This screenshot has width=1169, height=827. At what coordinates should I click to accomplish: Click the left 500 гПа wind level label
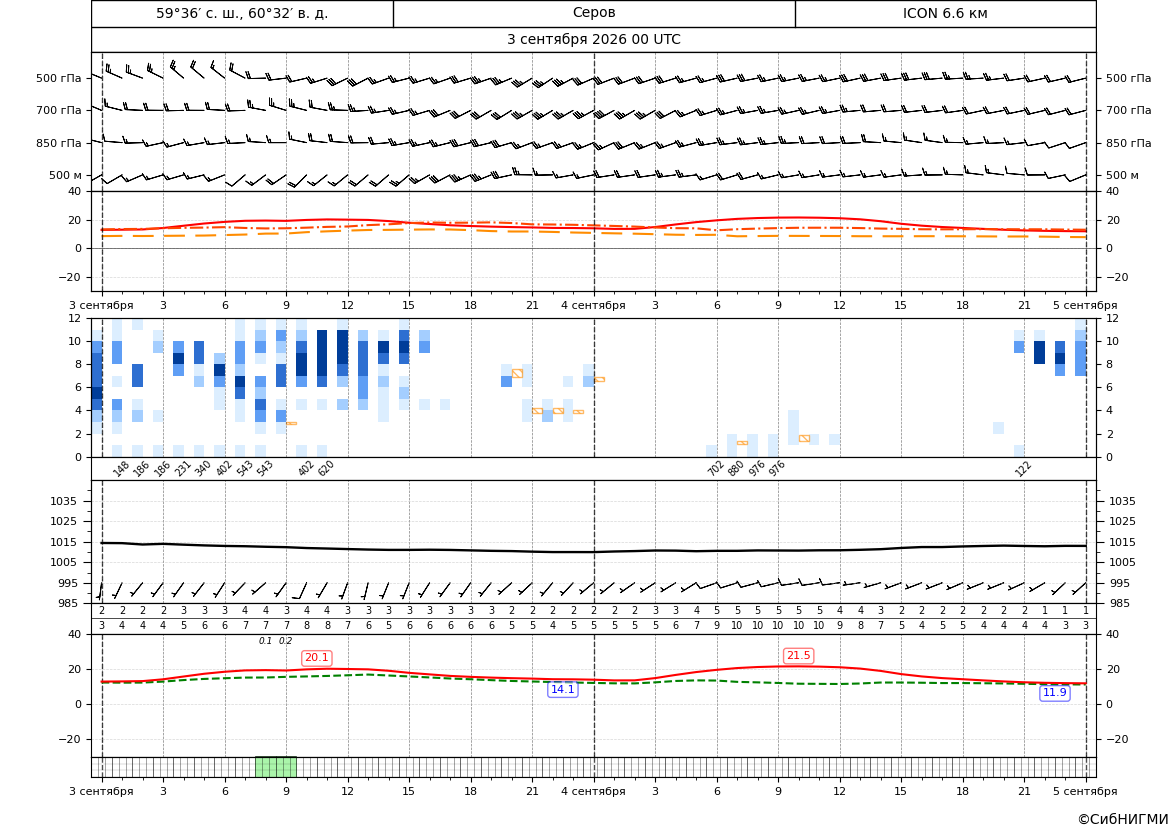click(x=59, y=78)
